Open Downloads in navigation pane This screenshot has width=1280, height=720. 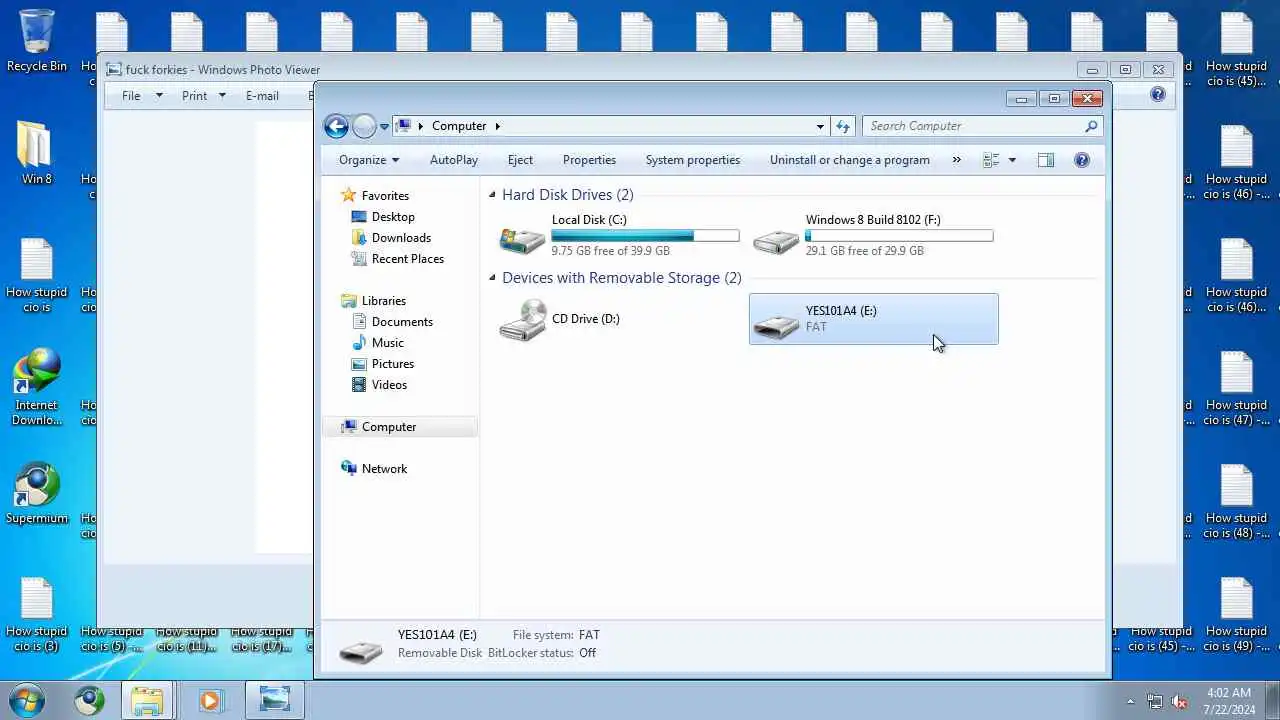401,238
